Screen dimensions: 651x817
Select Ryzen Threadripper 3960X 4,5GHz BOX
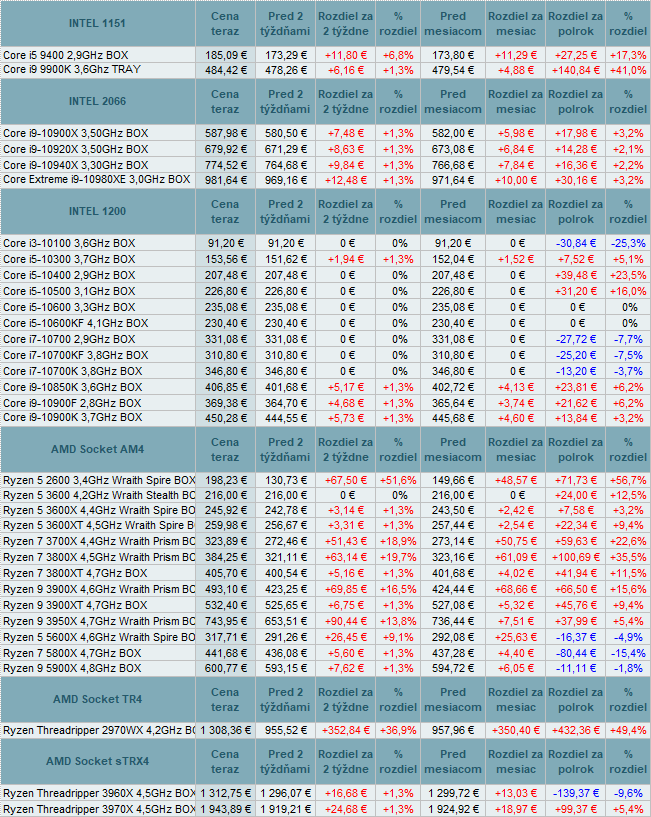coord(99,794)
